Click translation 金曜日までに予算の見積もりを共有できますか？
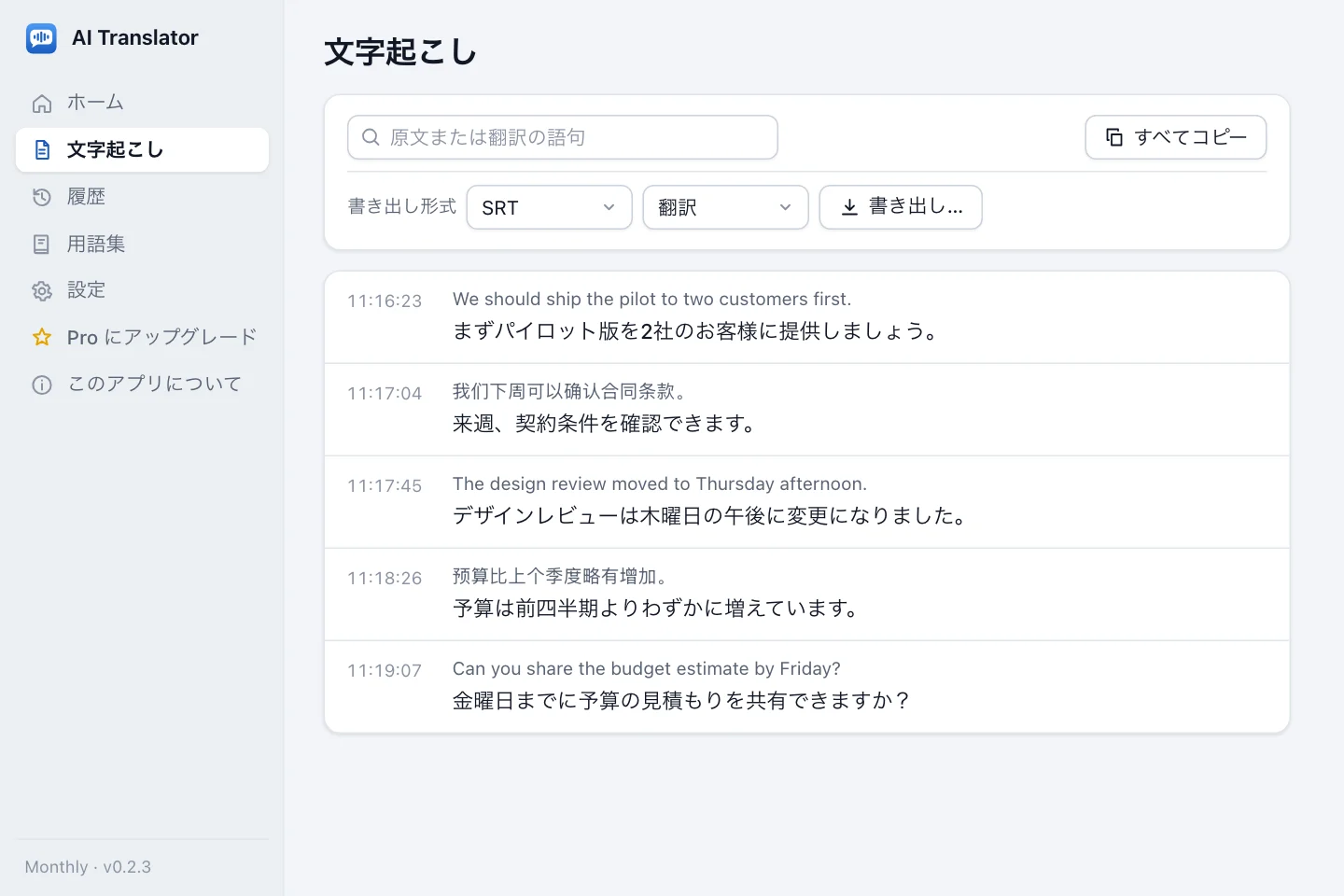 (682, 701)
